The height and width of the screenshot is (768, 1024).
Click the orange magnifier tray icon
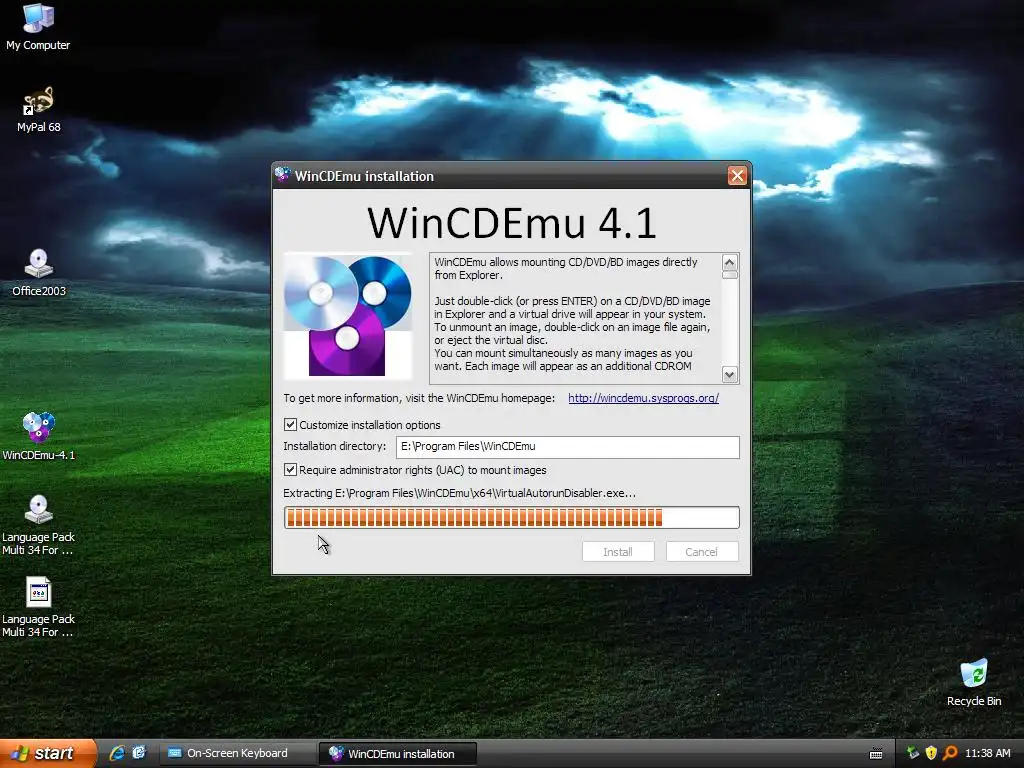tap(950, 753)
